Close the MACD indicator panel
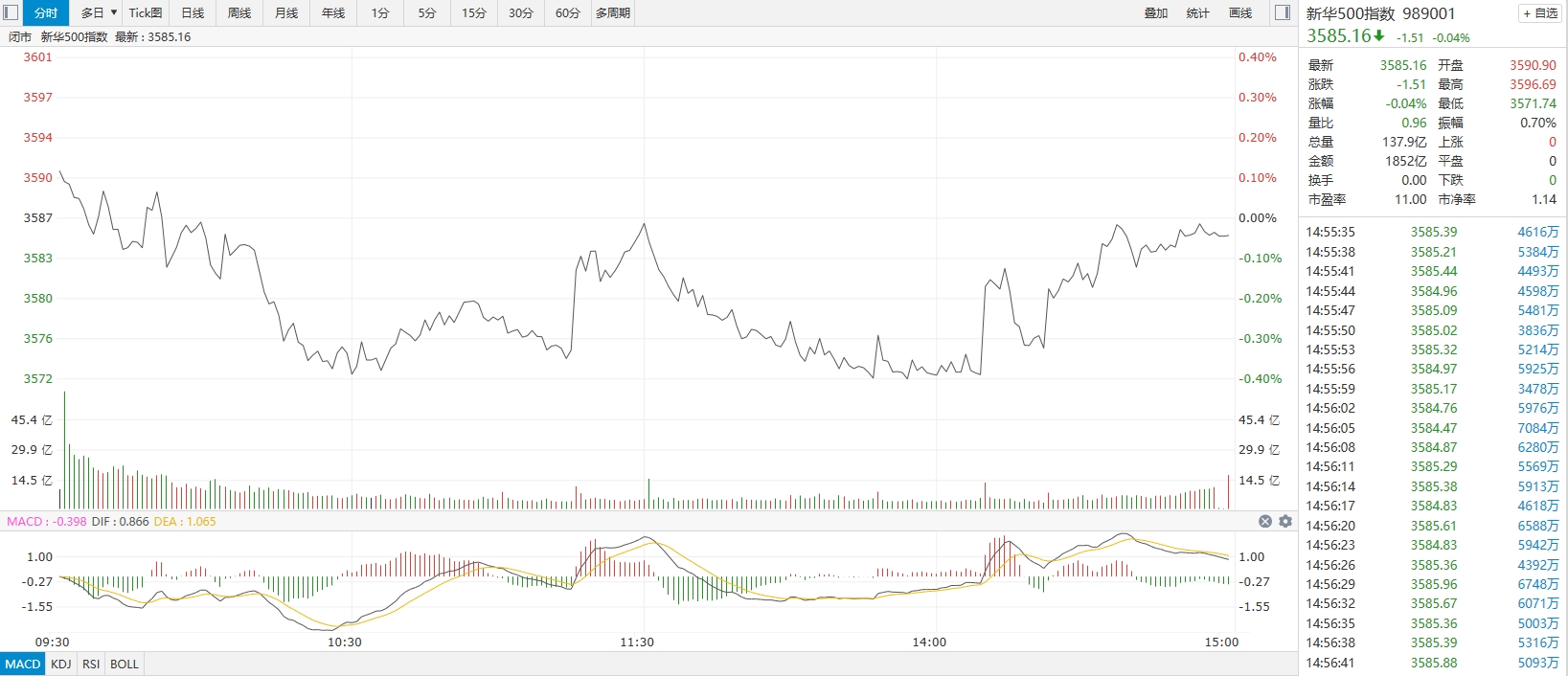 (1265, 521)
